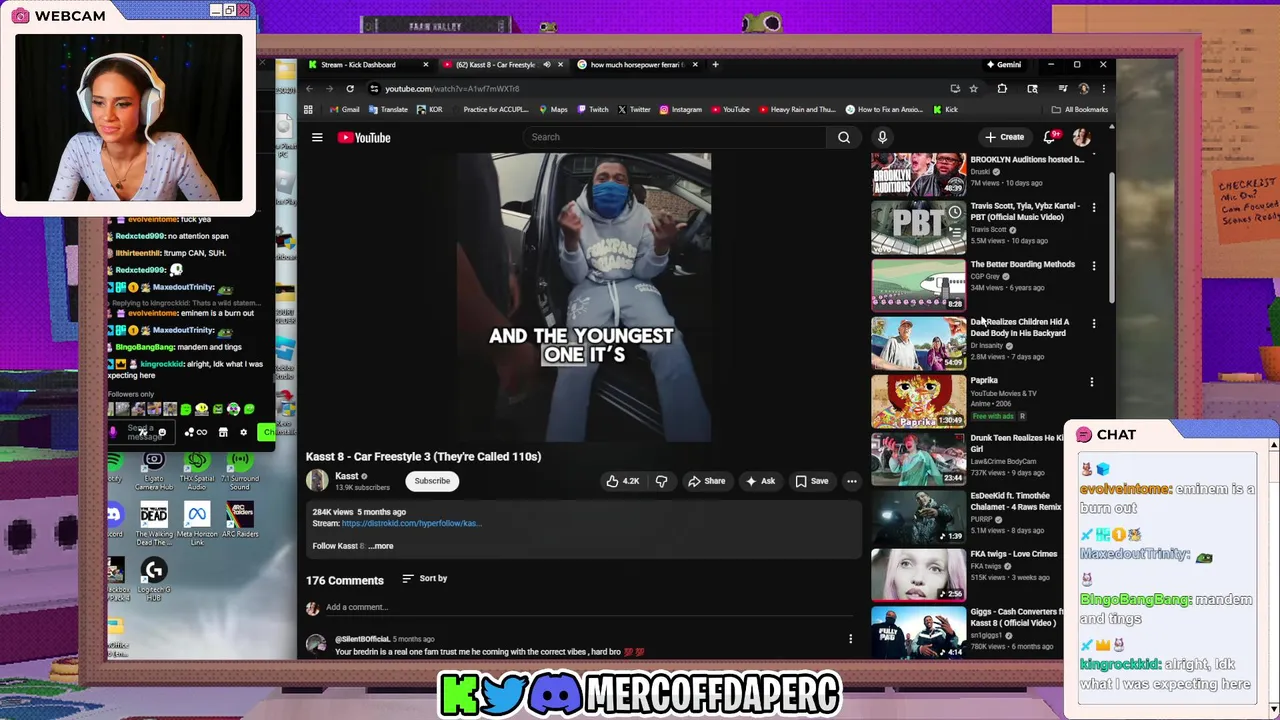Open the apps grid in bookmarks bar

(x=308, y=109)
